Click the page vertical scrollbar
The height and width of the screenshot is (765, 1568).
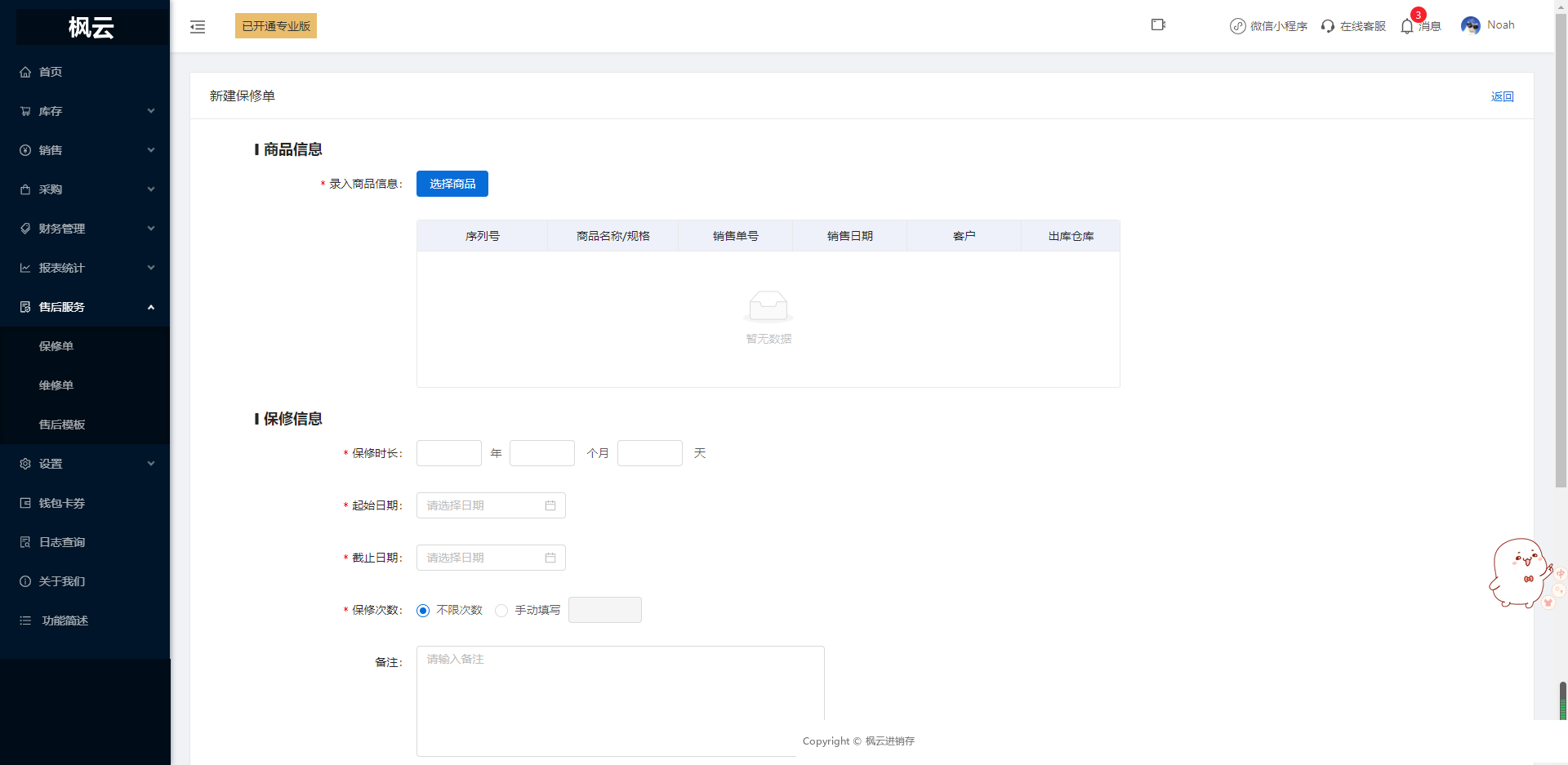1561,251
